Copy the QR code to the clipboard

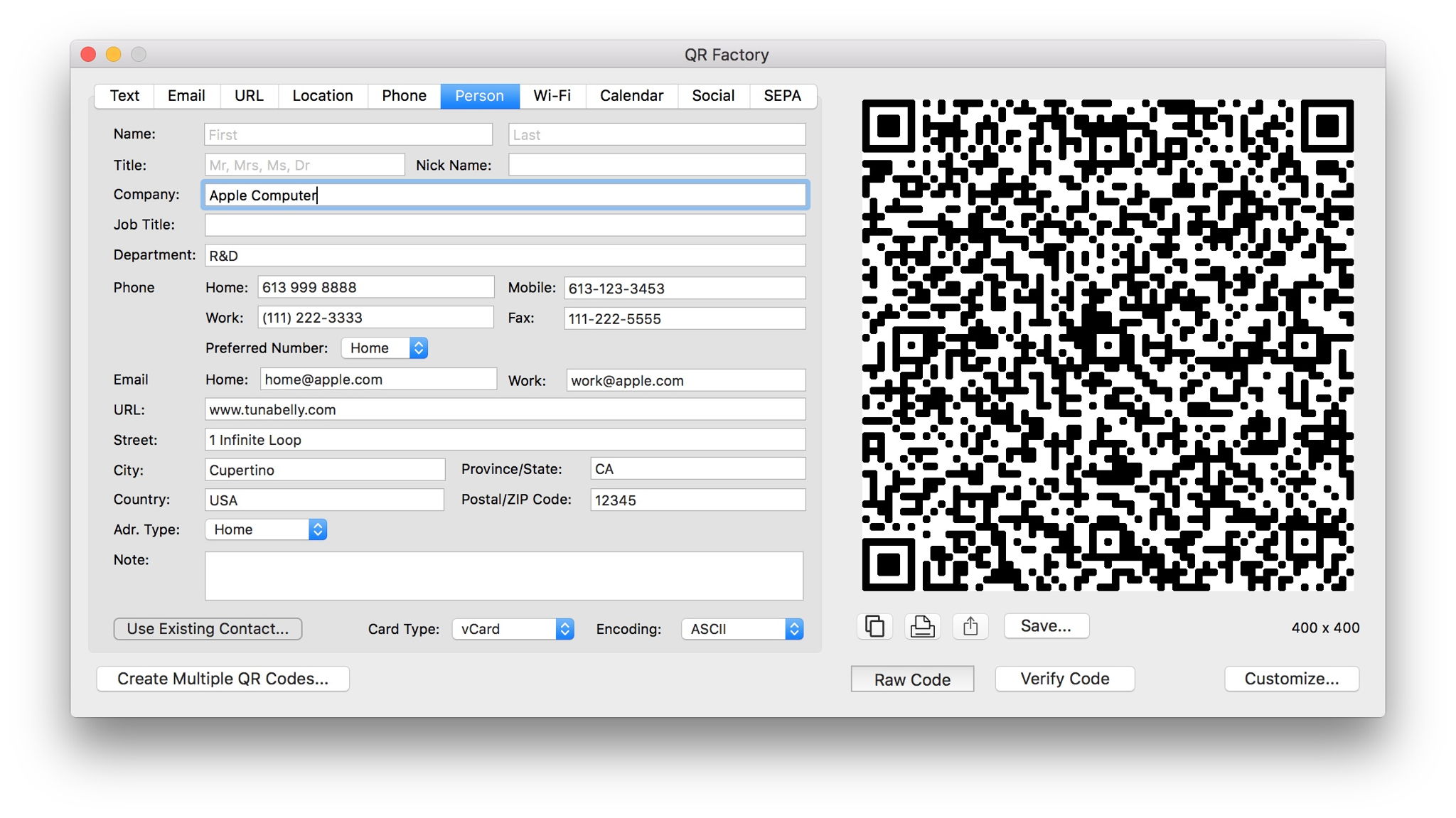coord(874,626)
